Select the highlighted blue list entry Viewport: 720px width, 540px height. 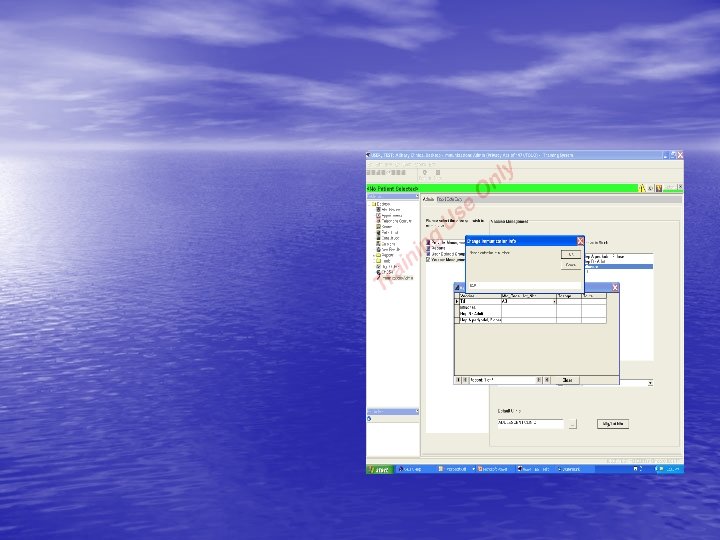coord(619,267)
